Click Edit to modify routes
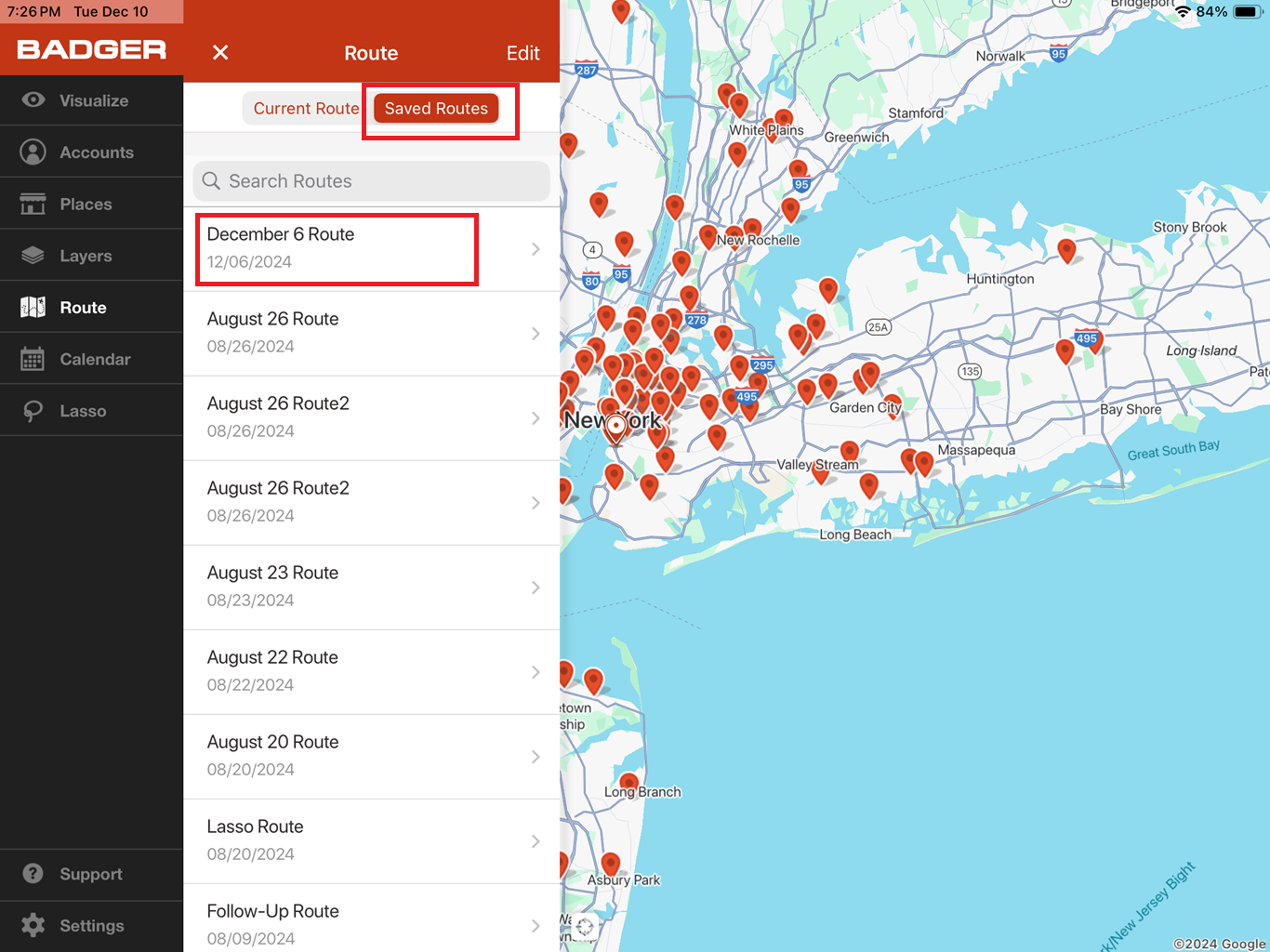Viewport: 1270px width, 952px height. [x=523, y=53]
